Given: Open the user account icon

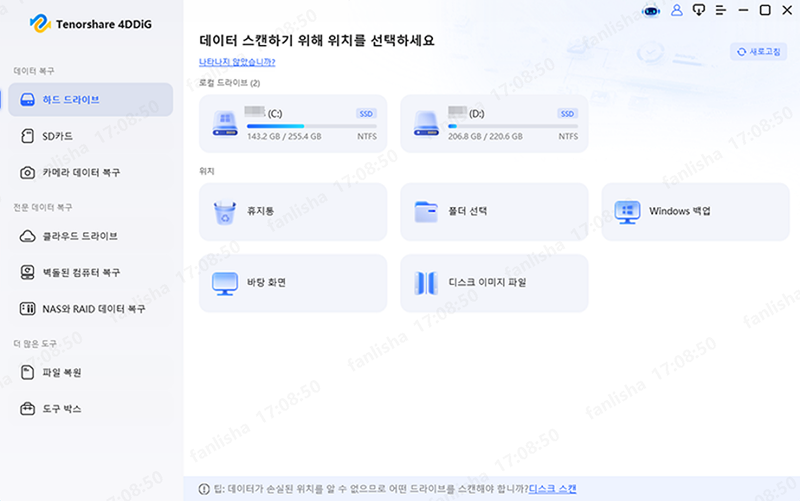Looking at the screenshot, I should (x=677, y=10).
